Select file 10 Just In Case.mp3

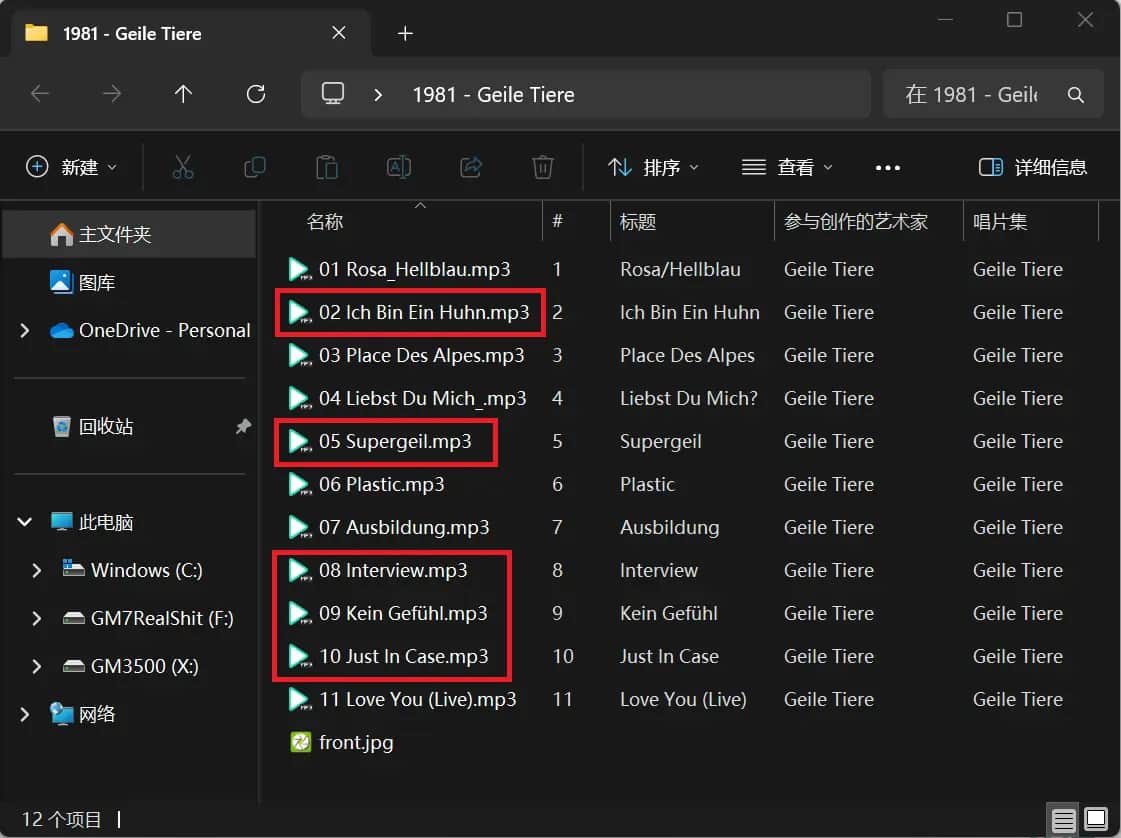404,656
